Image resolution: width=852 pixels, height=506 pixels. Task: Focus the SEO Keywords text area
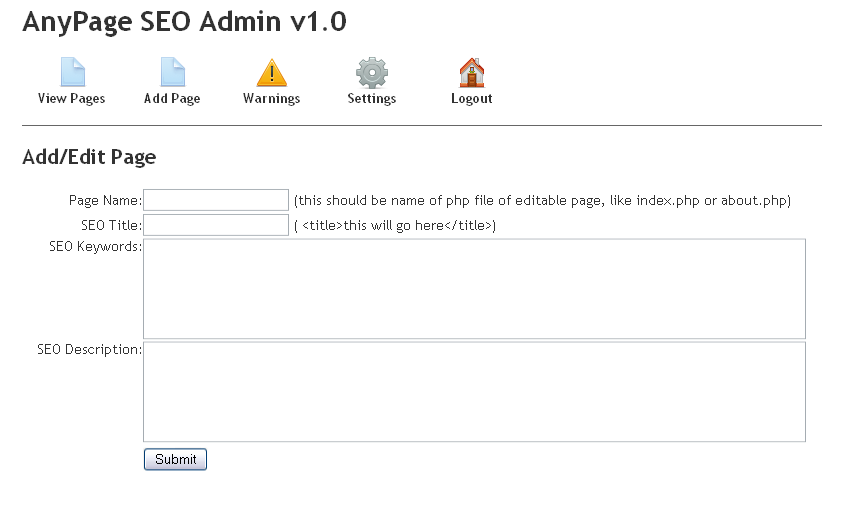point(474,288)
